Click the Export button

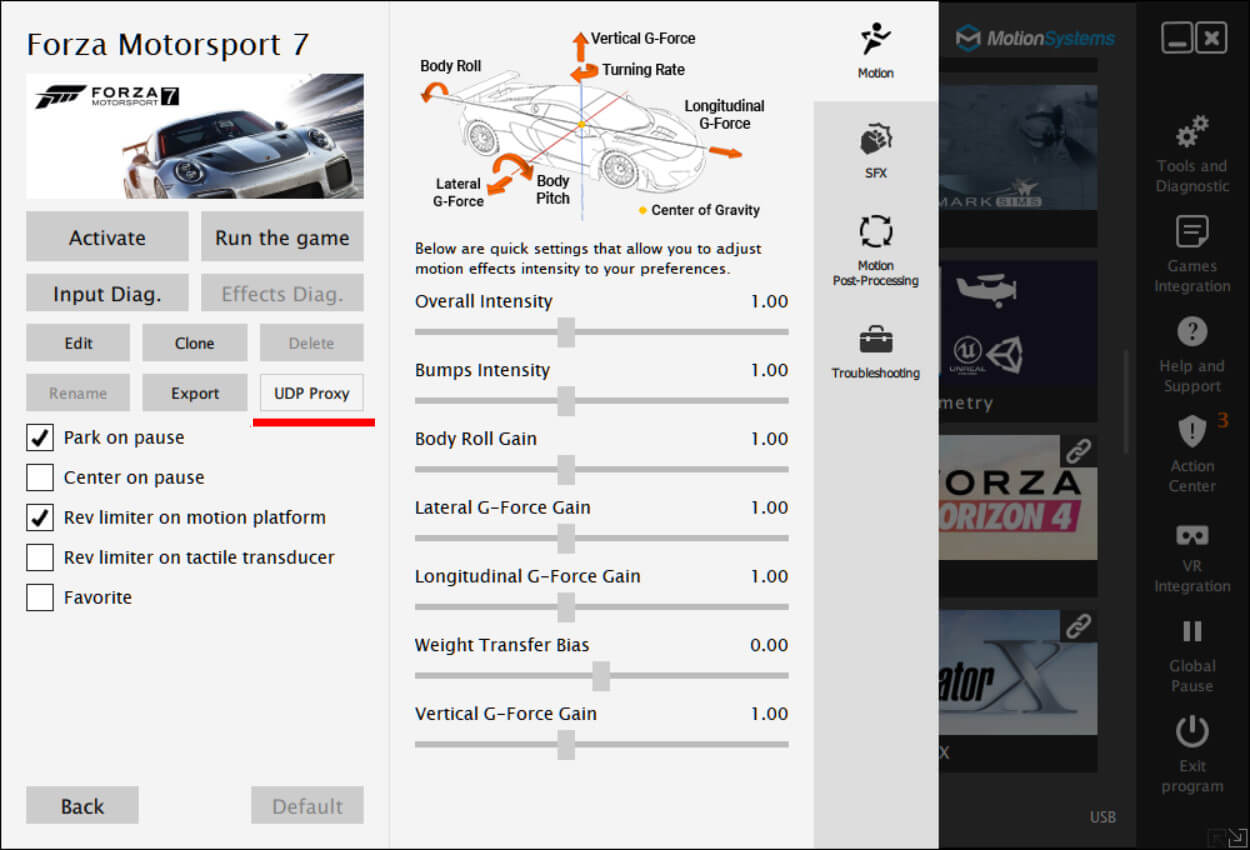195,393
